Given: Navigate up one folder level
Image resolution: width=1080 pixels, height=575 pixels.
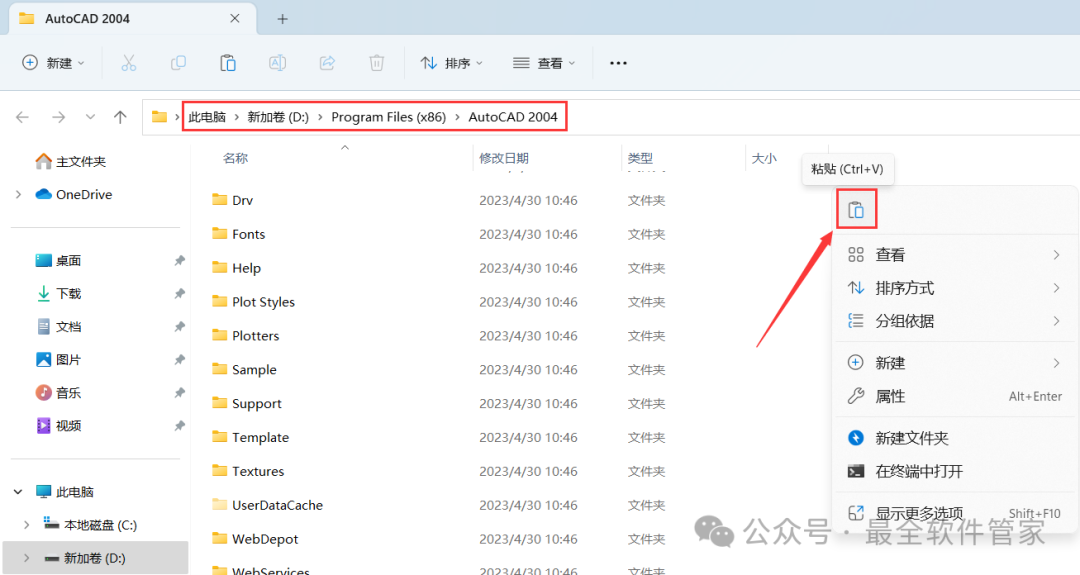Looking at the screenshot, I should 121,117.
